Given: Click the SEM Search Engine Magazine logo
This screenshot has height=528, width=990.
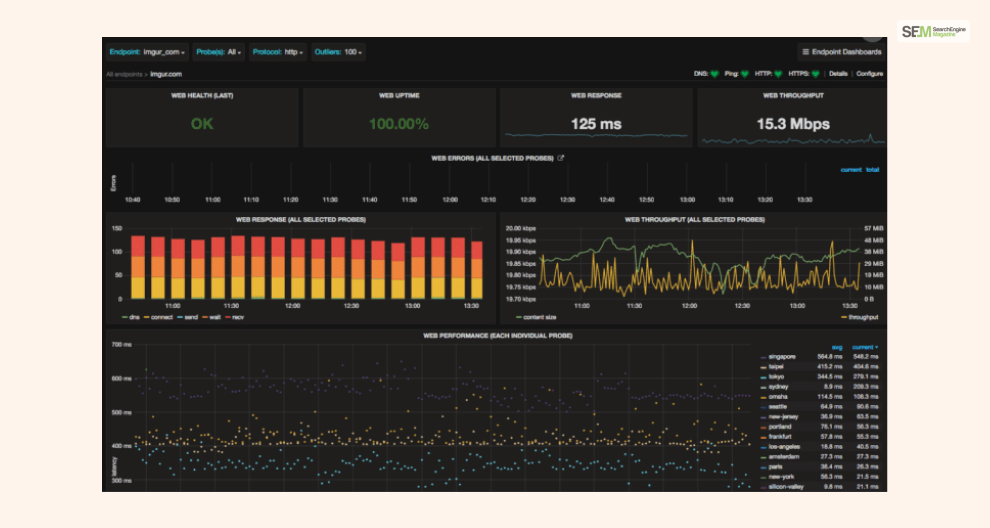Looking at the screenshot, I should click(933, 32).
